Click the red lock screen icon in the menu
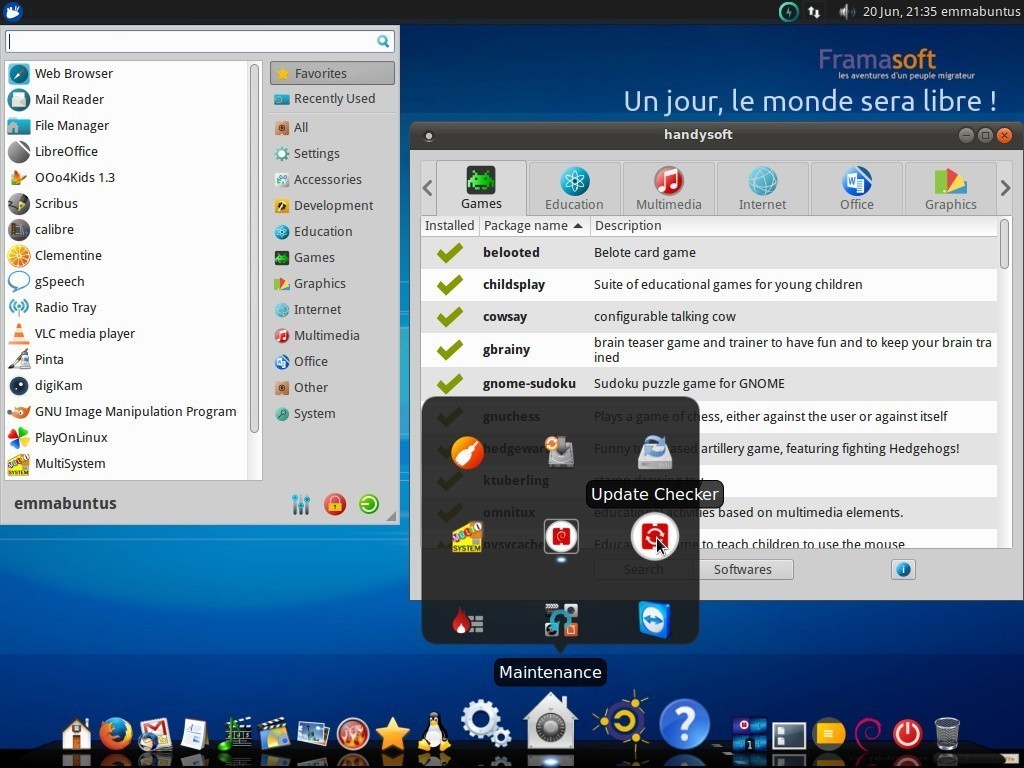 click(x=335, y=504)
